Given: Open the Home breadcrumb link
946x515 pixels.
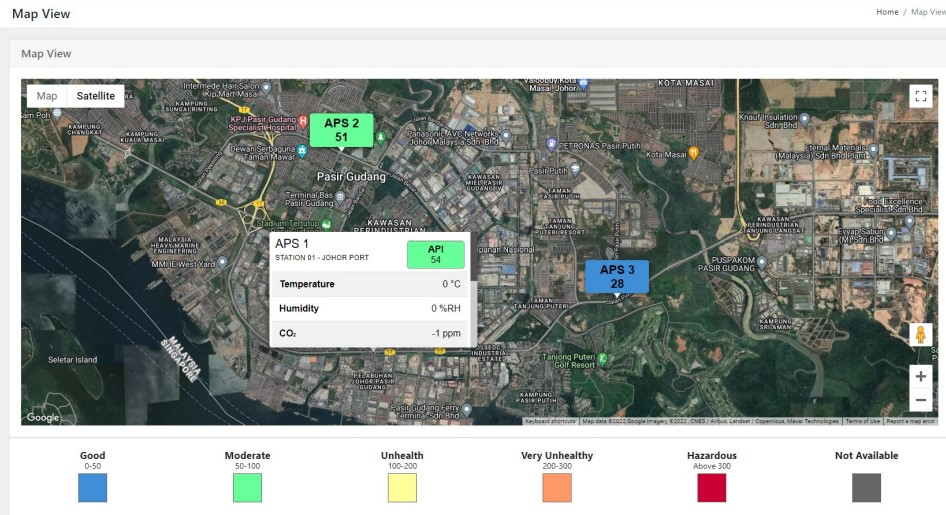Looking at the screenshot, I should click(x=887, y=12).
